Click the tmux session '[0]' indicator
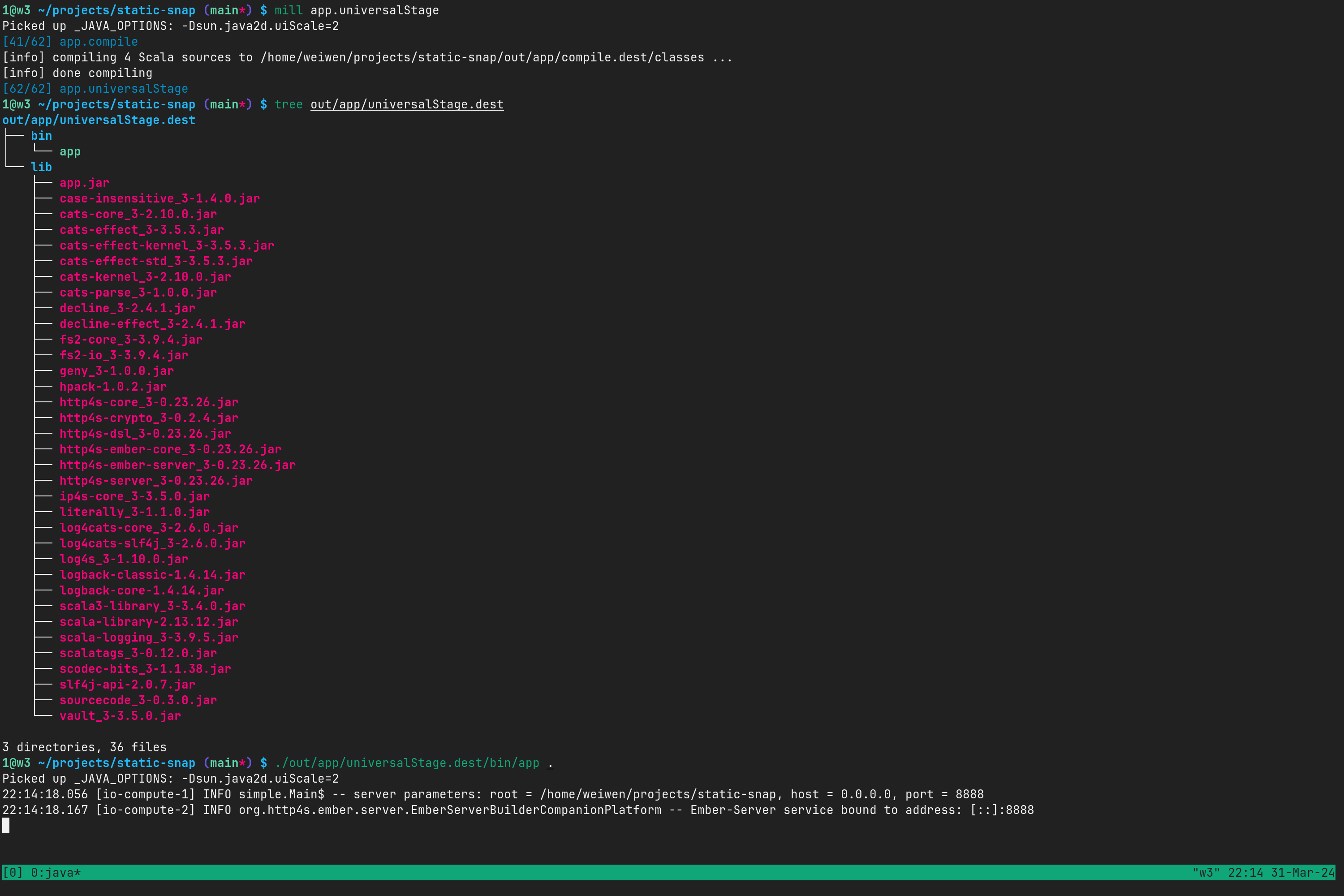 coord(13,873)
